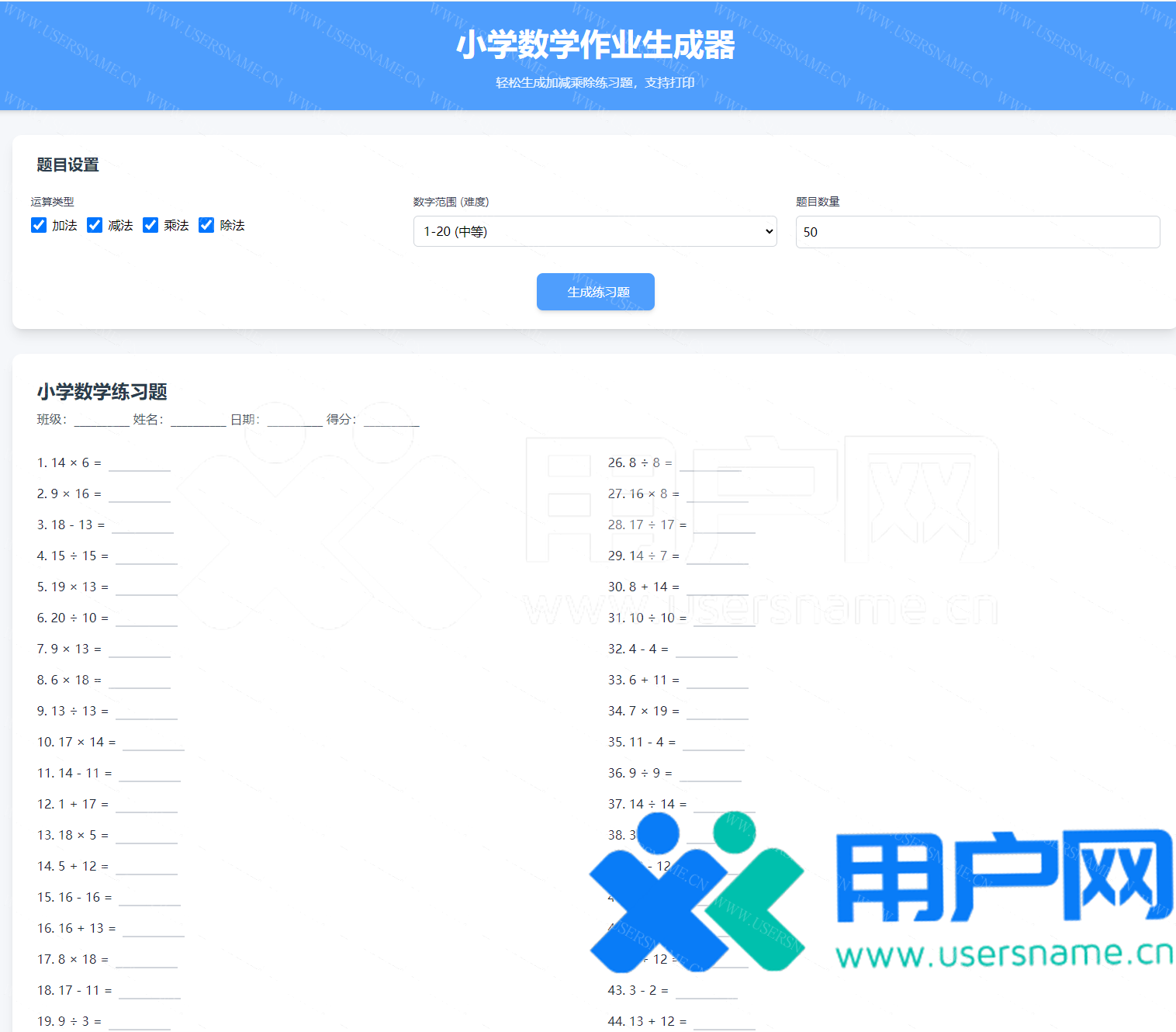The height and width of the screenshot is (1032, 1176).
Task: Toggle the 减法 operation checkbox
Action: (95, 225)
